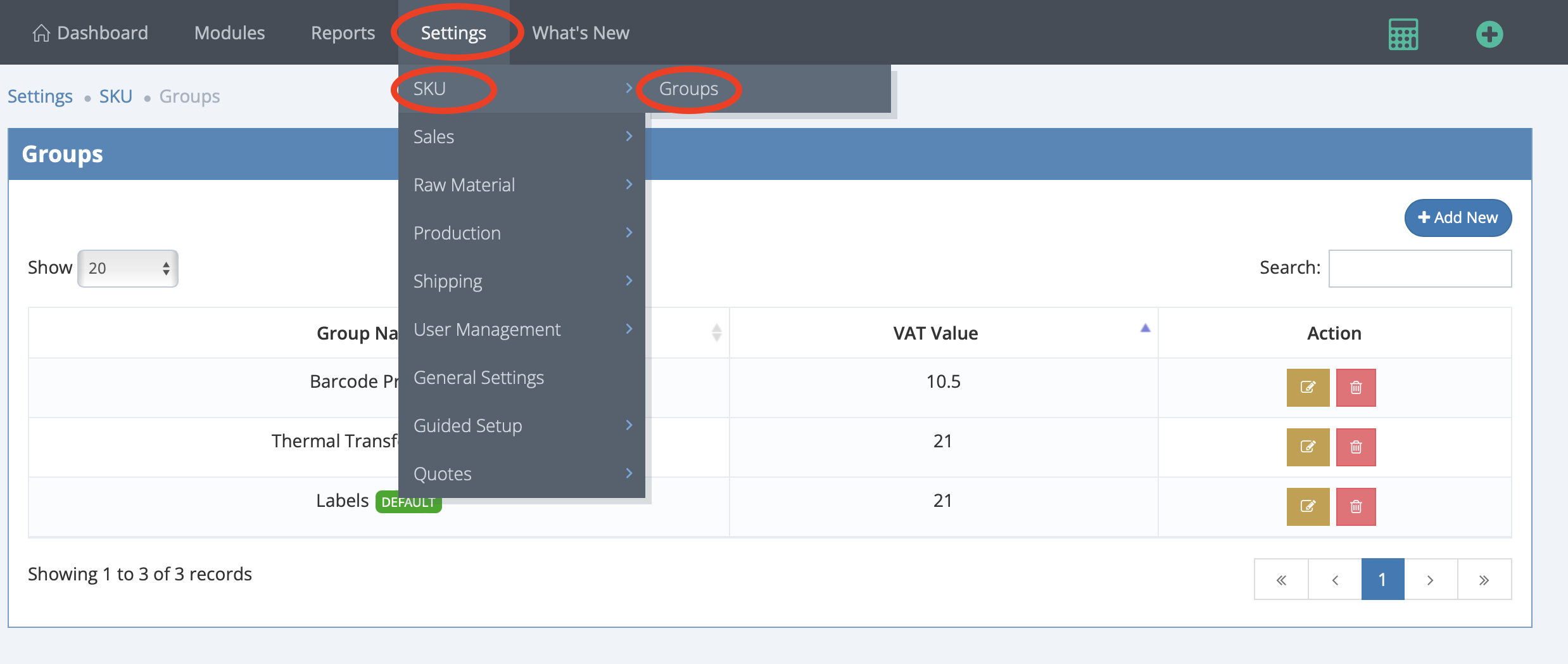Image resolution: width=1568 pixels, height=664 pixels.
Task: Open General Settings menu item
Action: coord(478,378)
